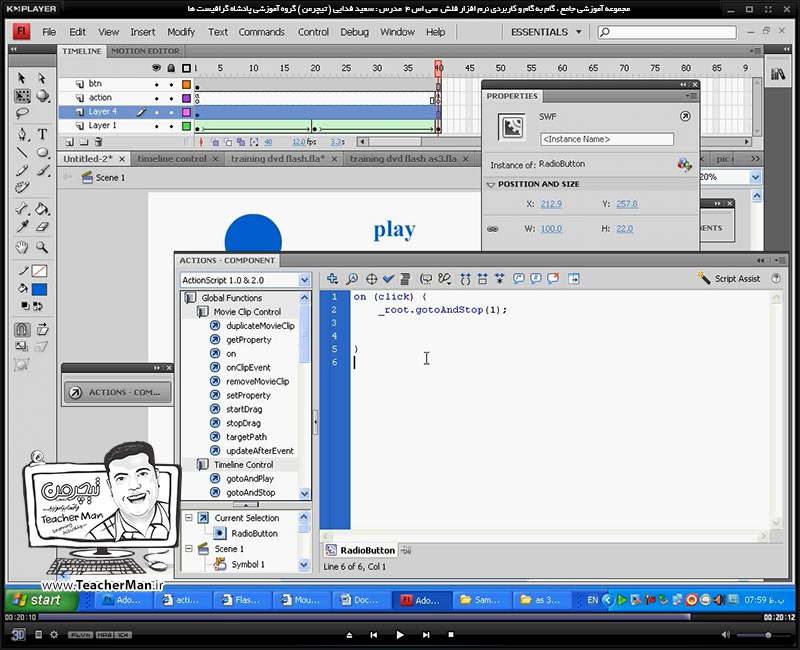The width and height of the screenshot is (800, 650).
Task: Select the Zoom magnifier tool
Action: (42, 247)
